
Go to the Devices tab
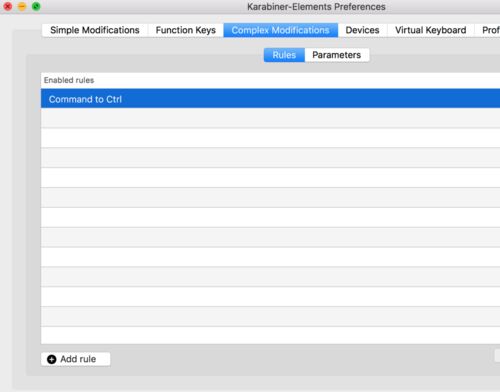362,30
